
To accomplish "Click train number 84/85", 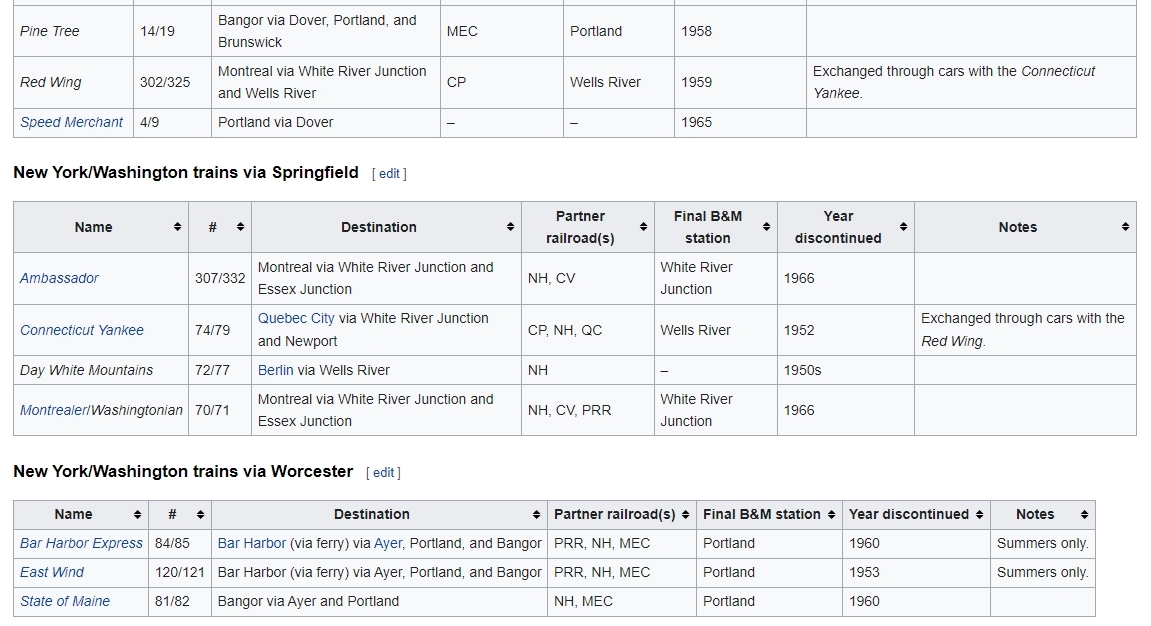I will (x=172, y=544).
